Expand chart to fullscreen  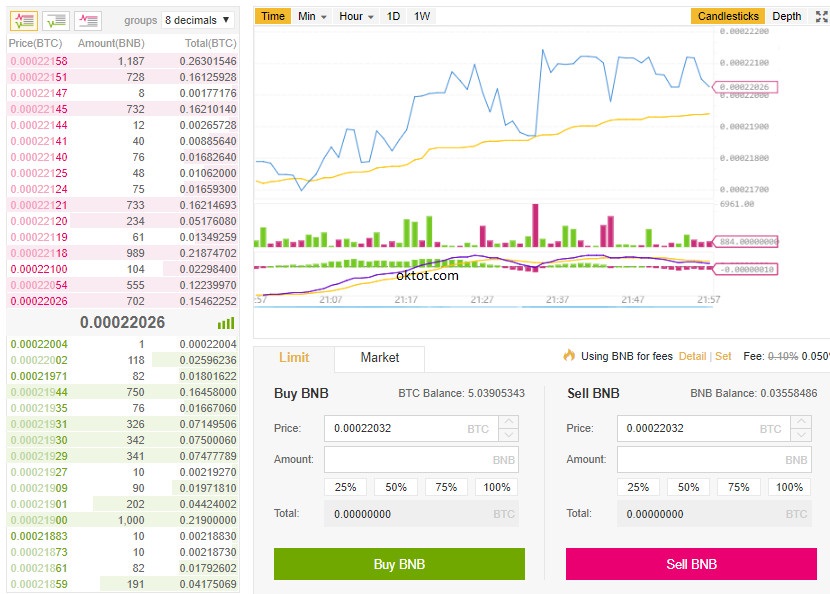(x=821, y=16)
